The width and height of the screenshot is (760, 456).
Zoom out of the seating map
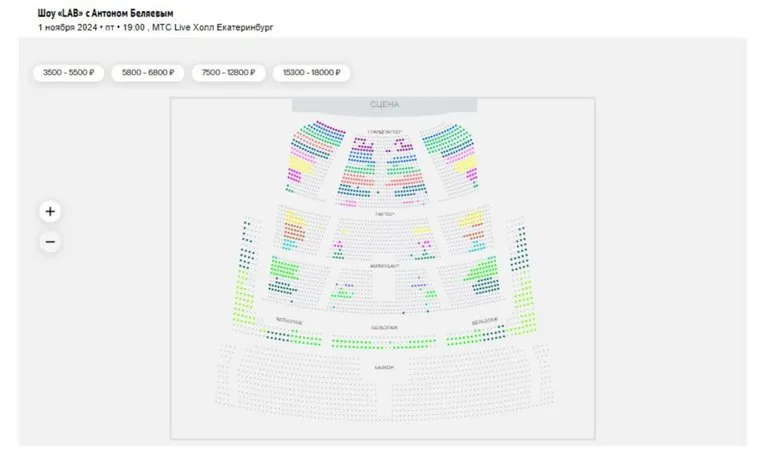(x=50, y=242)
